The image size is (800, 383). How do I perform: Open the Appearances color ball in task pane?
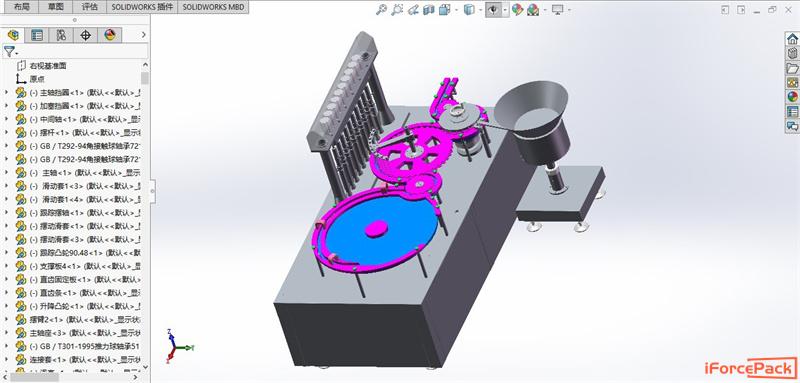tap(792, 96)
